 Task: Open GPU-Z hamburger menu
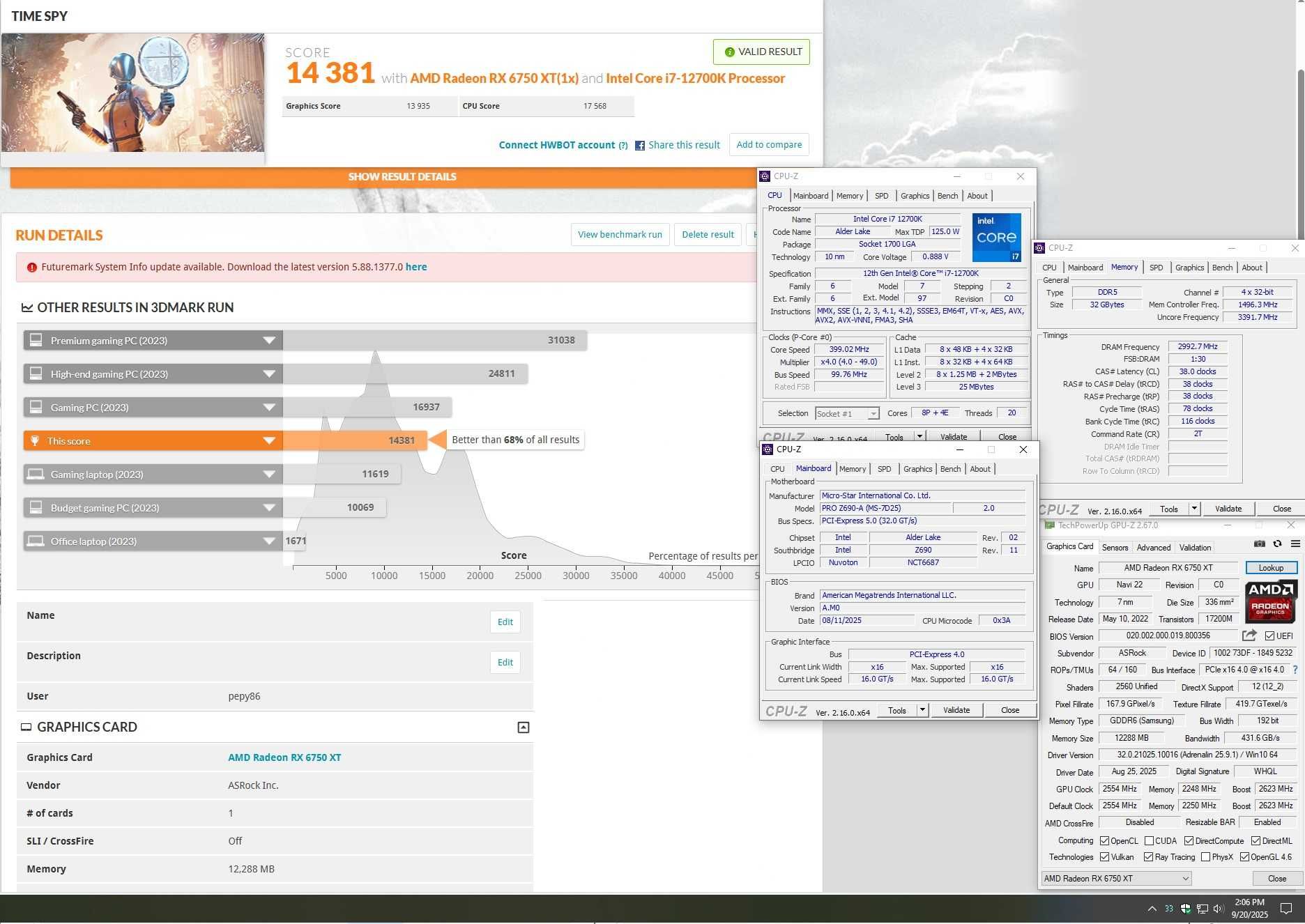point(1295,544)
